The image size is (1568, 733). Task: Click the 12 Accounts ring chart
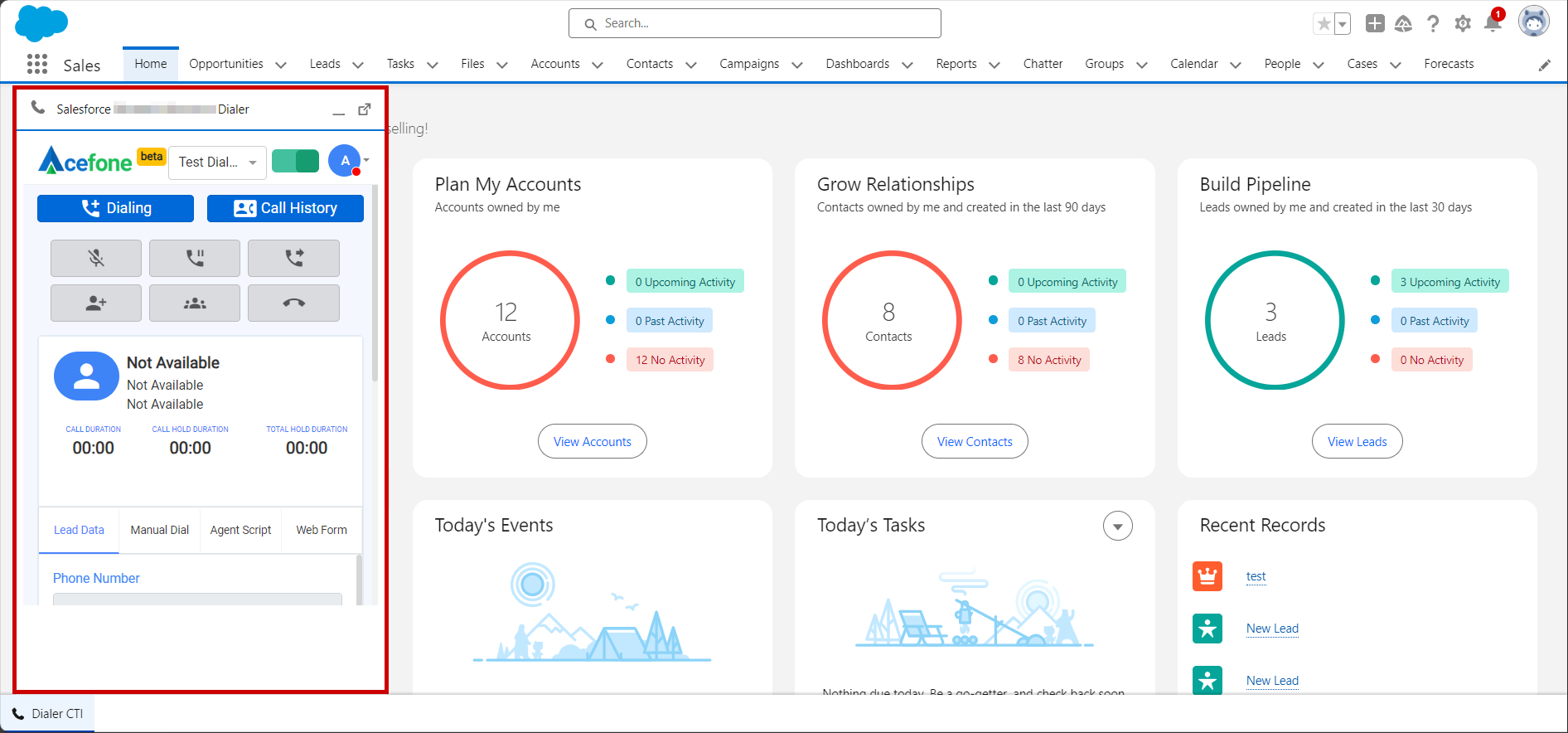(x=510, y=320)
